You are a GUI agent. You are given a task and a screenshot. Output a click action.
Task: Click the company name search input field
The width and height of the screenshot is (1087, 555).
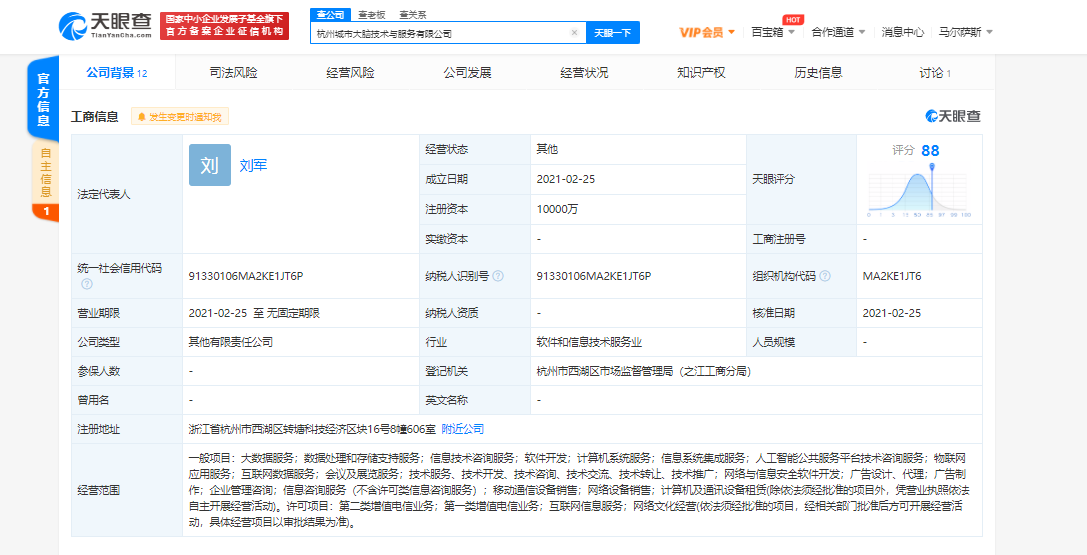[440, 33]
